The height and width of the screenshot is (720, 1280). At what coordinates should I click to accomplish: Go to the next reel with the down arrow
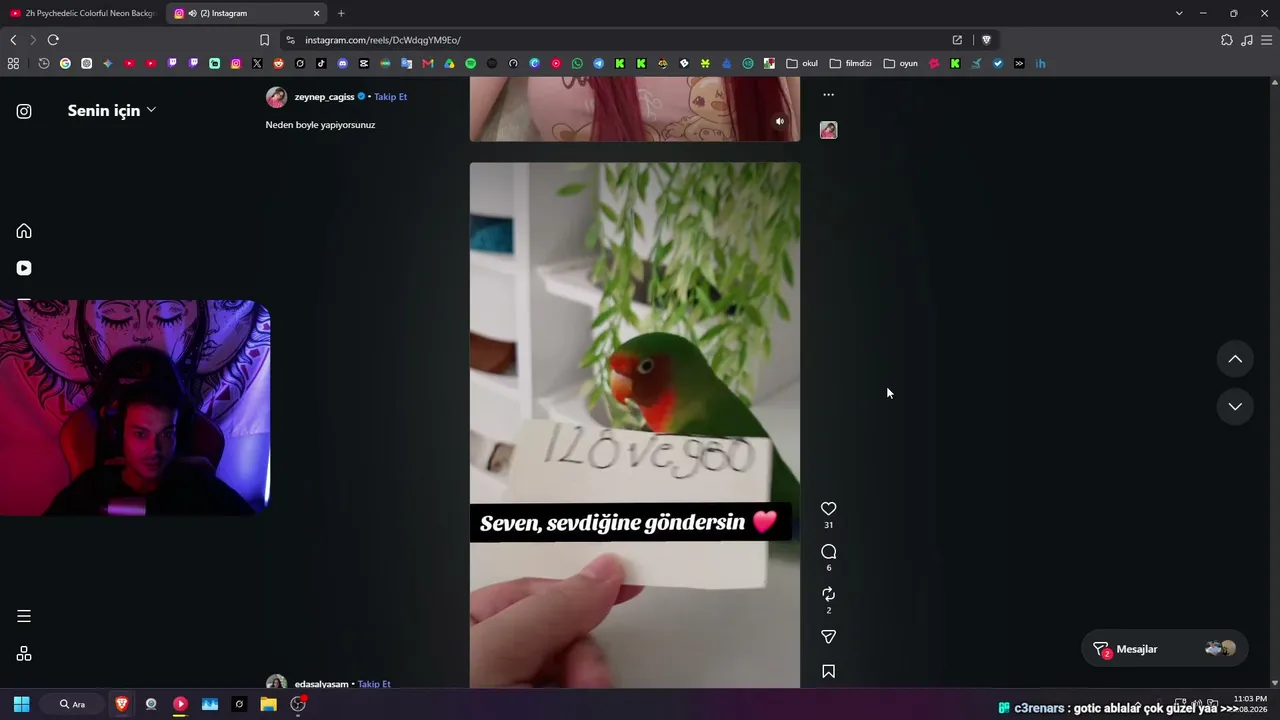click(1235, 406)
